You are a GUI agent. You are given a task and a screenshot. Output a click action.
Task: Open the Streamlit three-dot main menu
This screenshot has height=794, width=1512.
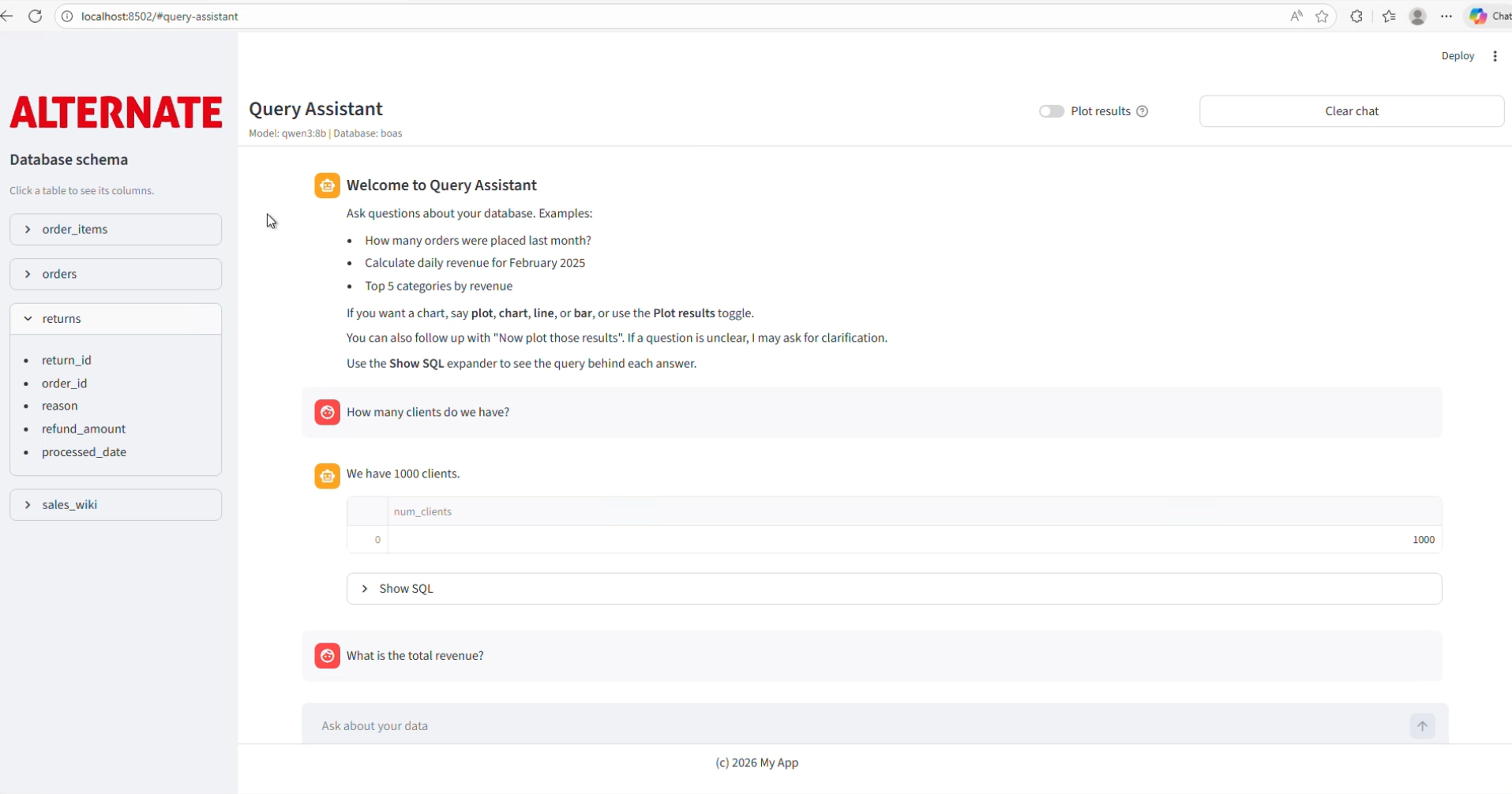point(1495,56)
